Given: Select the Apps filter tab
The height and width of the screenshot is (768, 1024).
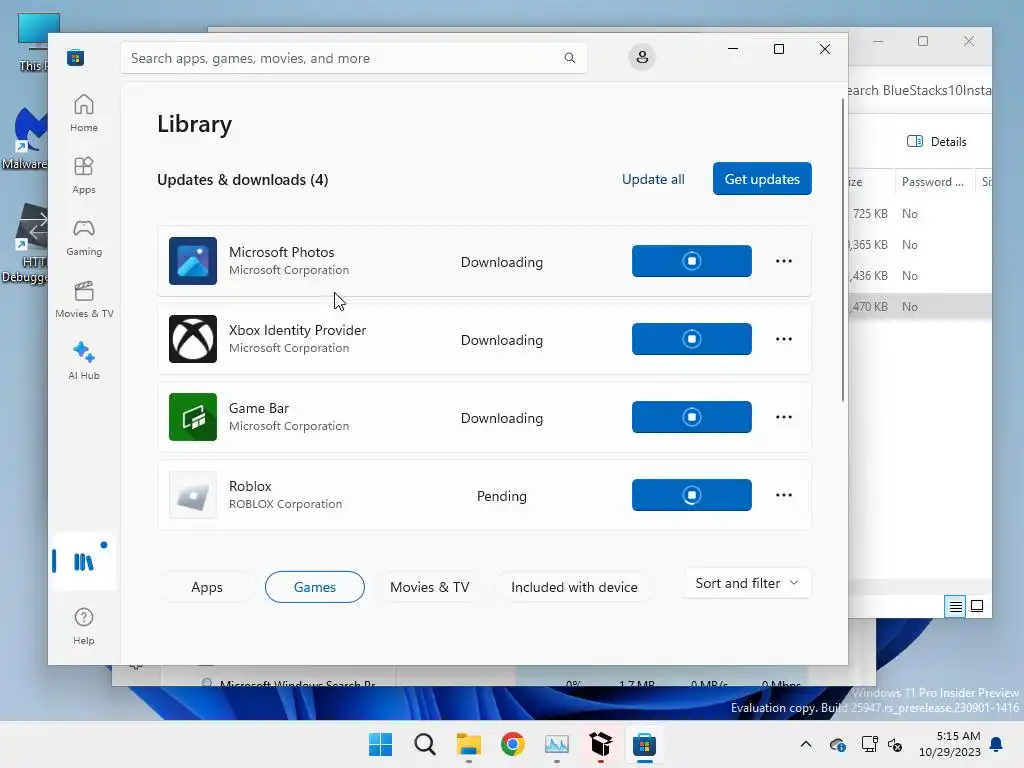Looking at the screenshot, I should click(x=206, y=587).
